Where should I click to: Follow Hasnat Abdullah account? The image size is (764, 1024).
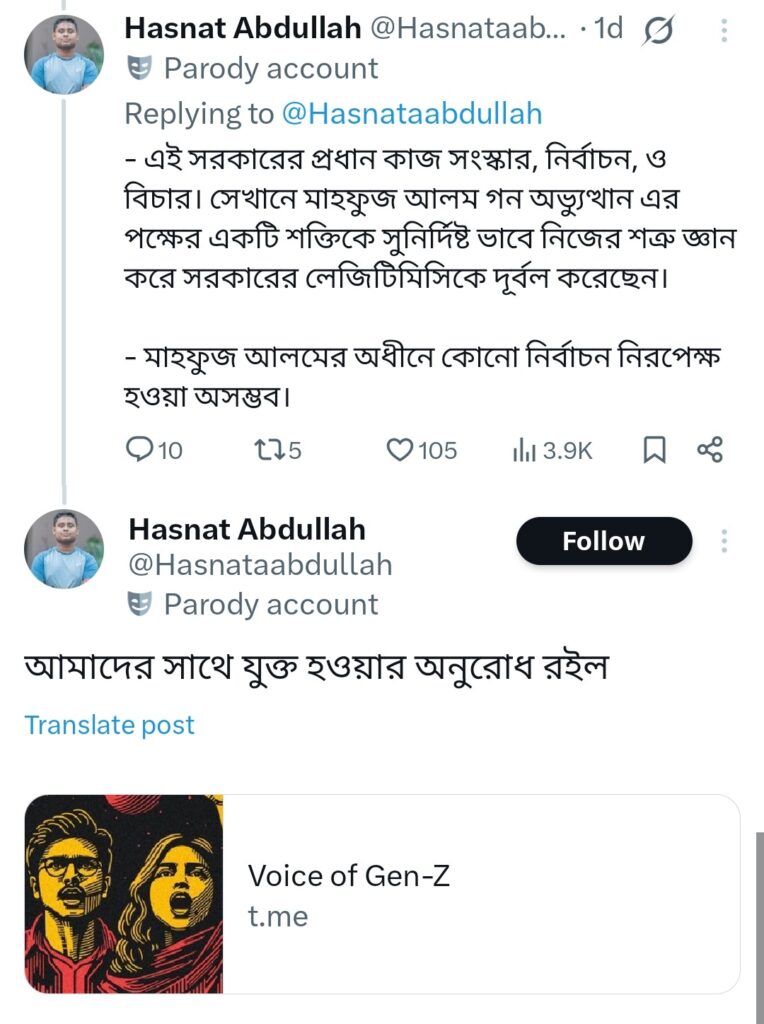603,542
